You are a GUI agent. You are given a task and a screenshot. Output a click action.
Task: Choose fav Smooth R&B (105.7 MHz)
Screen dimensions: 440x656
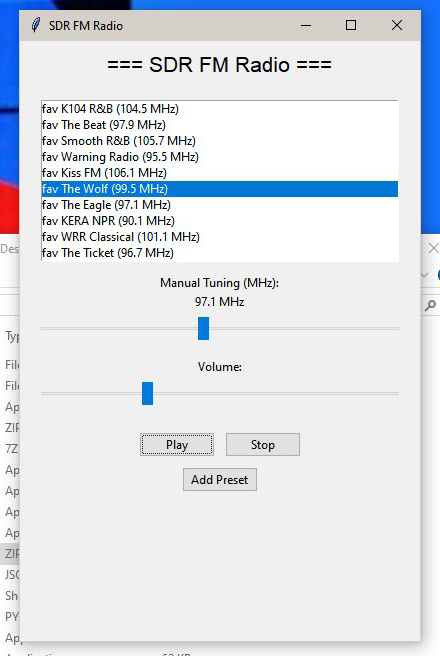pos(220,141)
